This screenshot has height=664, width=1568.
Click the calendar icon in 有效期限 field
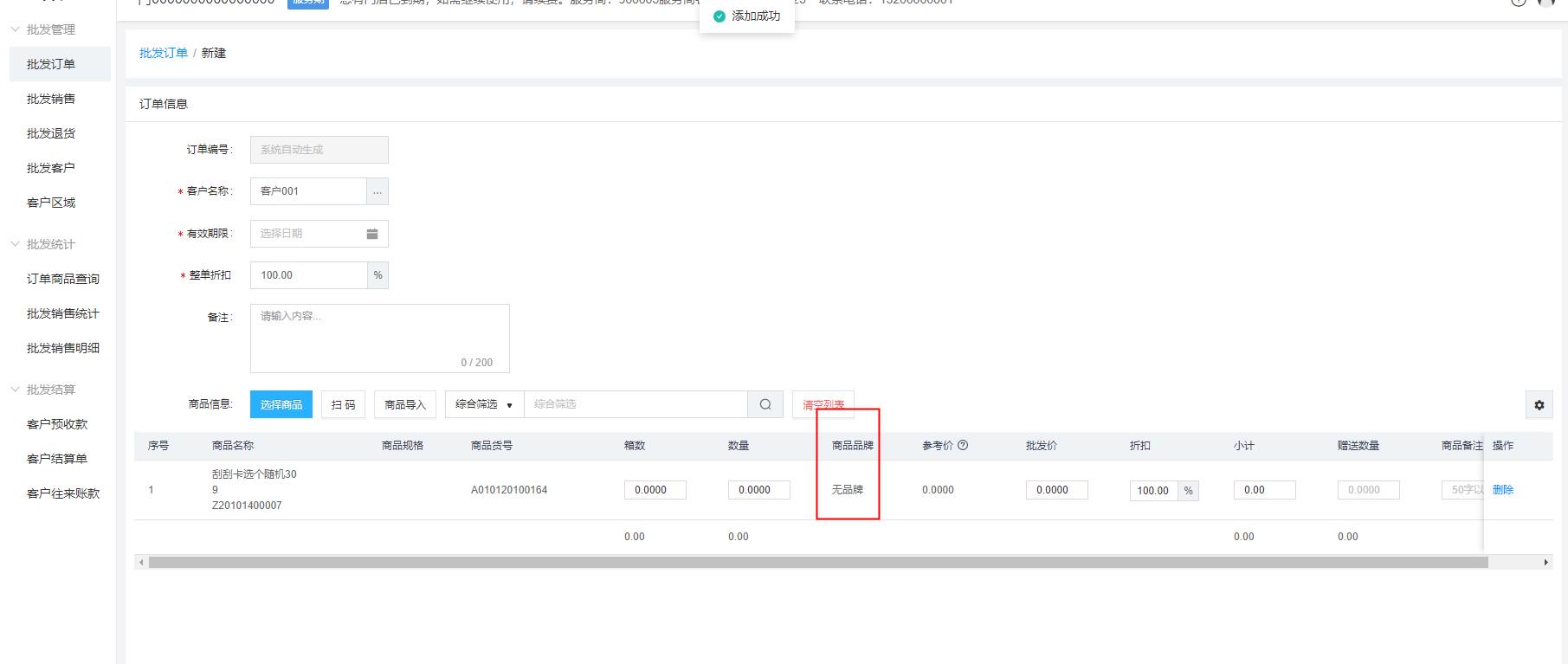pos(371,234)
